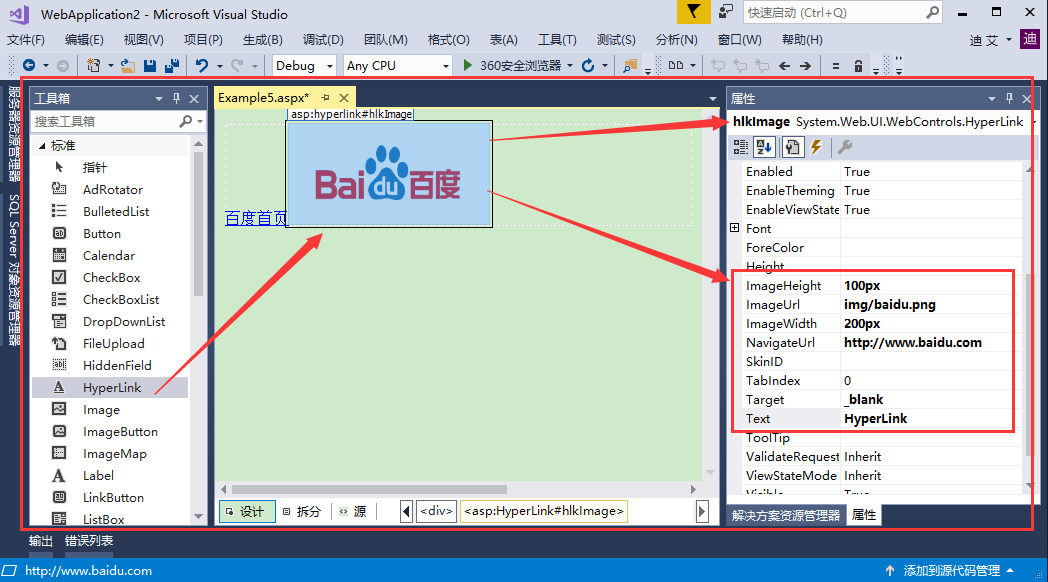Select HyperLink control in toolbox
The image size is (1048, 582).
[x=110, y=388]
